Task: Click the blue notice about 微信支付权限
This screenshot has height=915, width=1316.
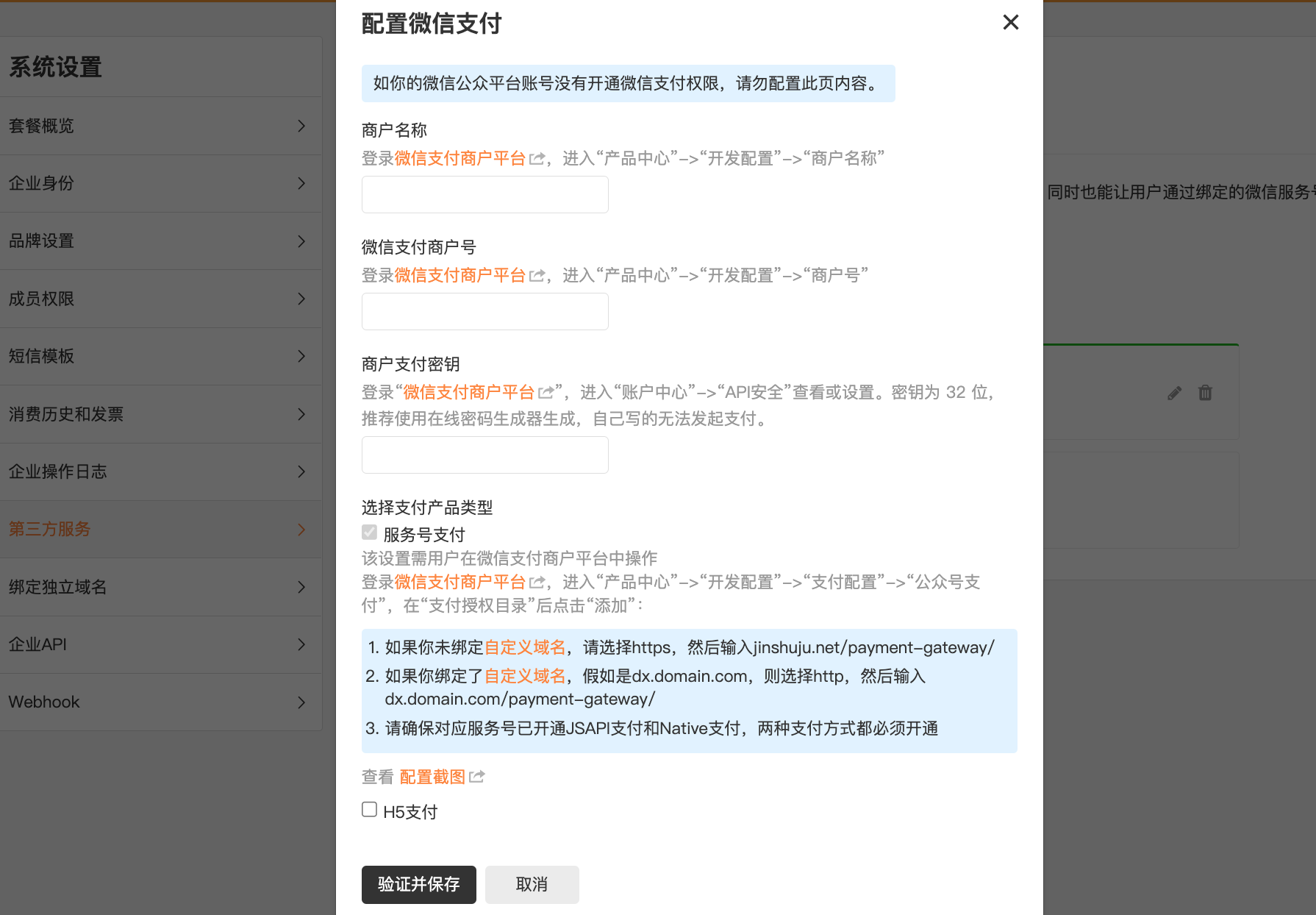Action: tap(629, 83)
